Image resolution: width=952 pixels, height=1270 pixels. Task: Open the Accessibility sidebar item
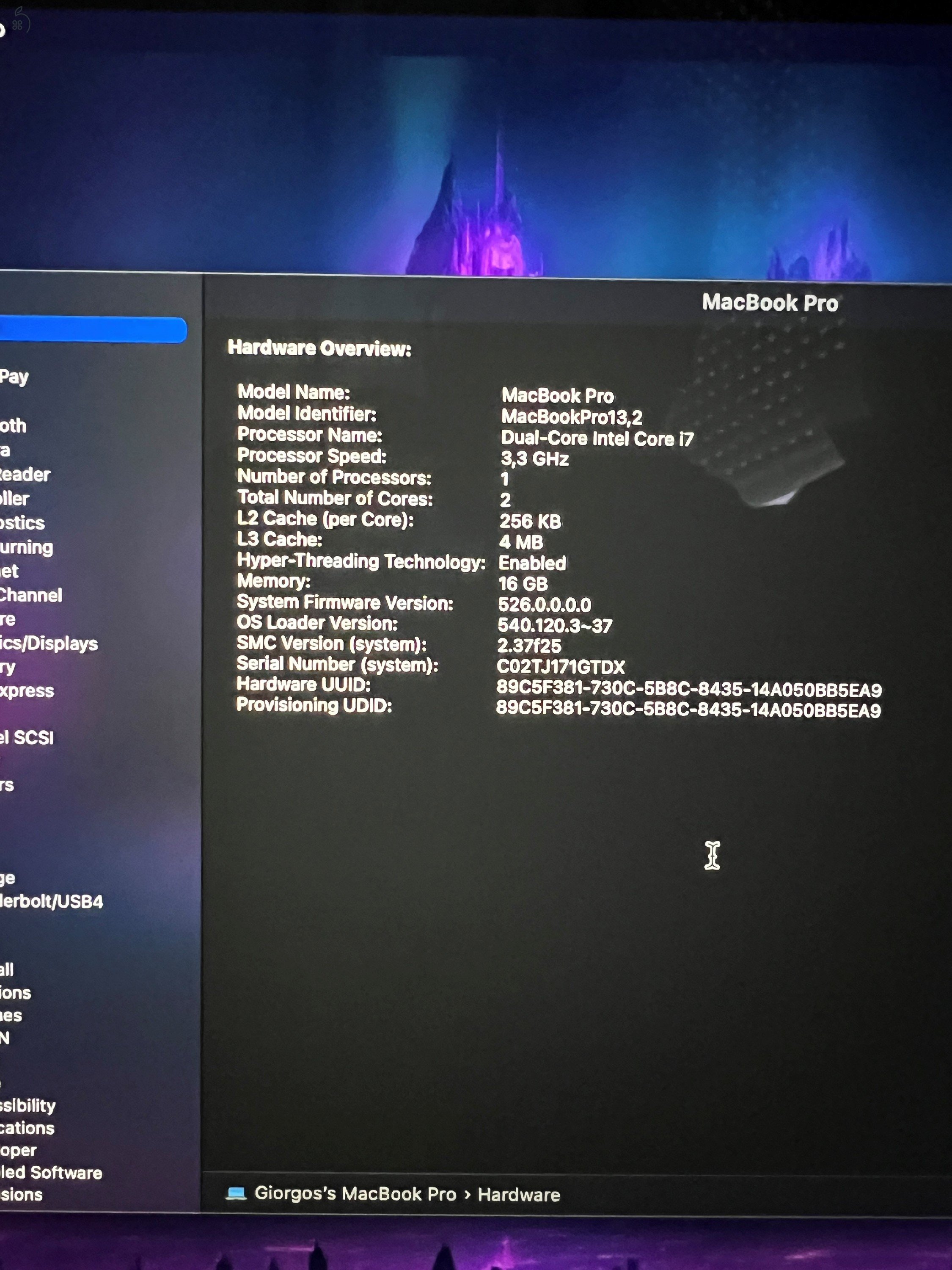[x=28, y=1105]
